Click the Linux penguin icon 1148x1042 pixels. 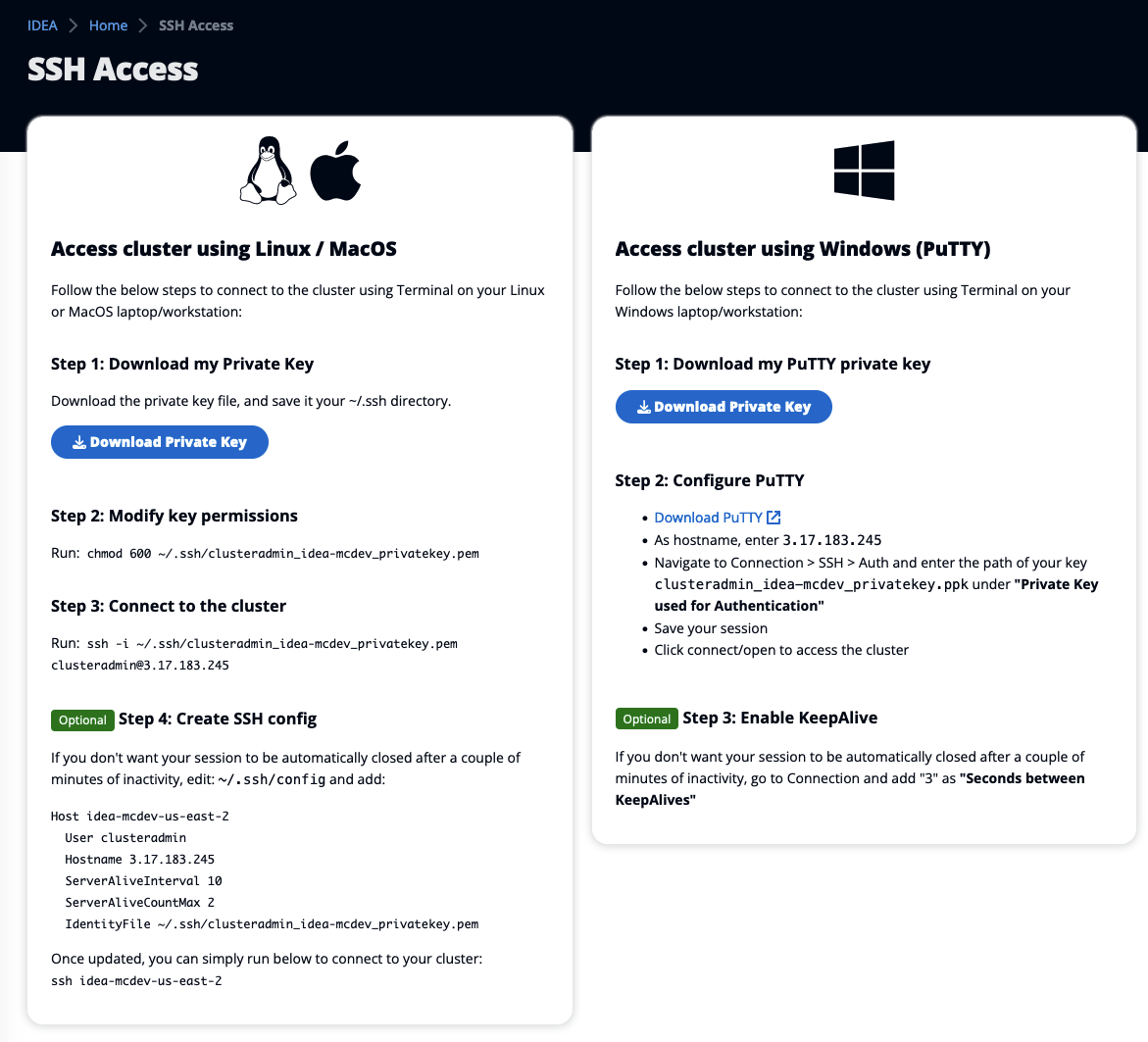(269, 172)
